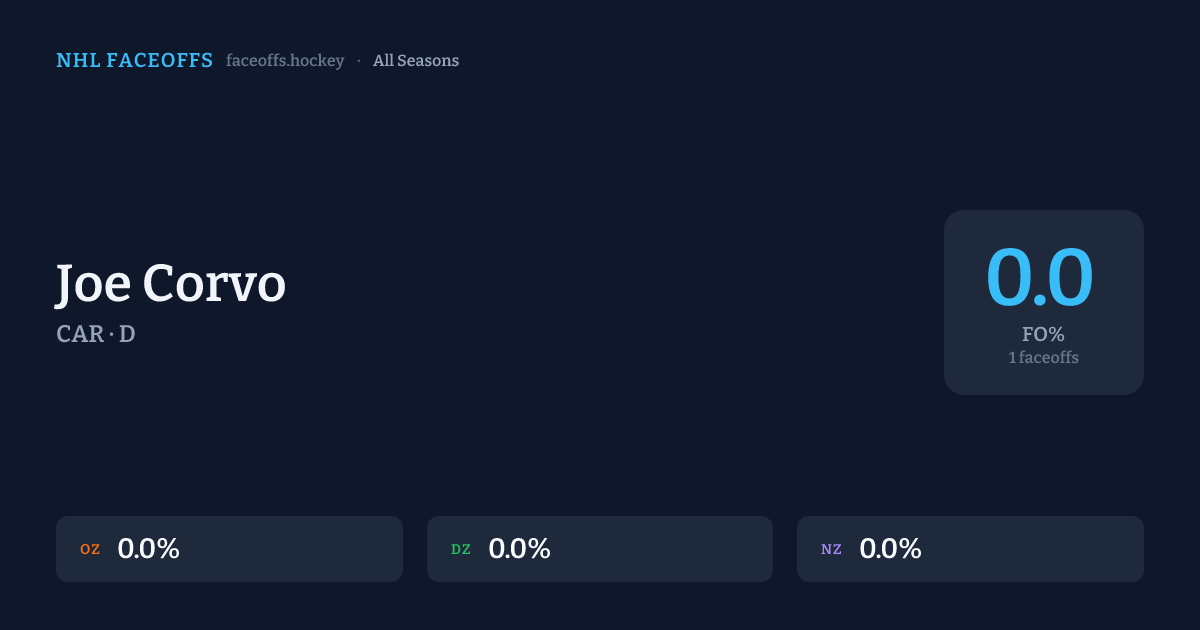Select the All Seasons label
This screenshot has height=630, width=1200.
pos(416,61)
